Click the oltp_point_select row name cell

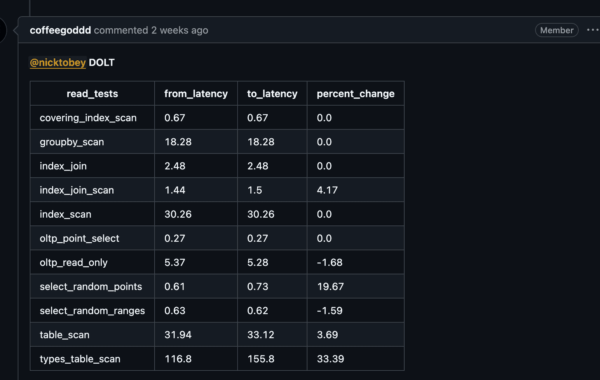[x=92, y=238]
